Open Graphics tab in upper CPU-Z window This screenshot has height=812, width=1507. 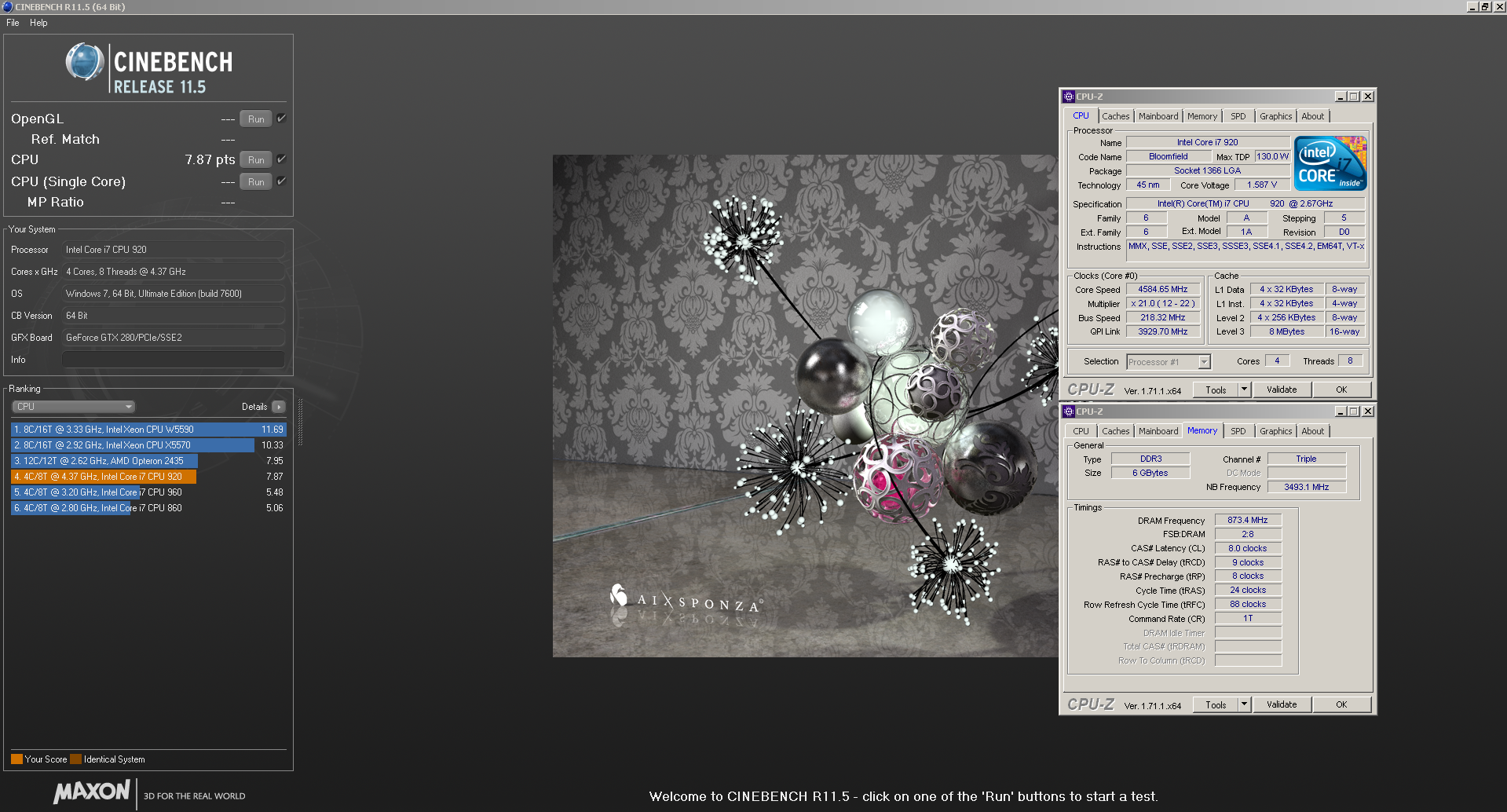click(x=1275, y=116)
